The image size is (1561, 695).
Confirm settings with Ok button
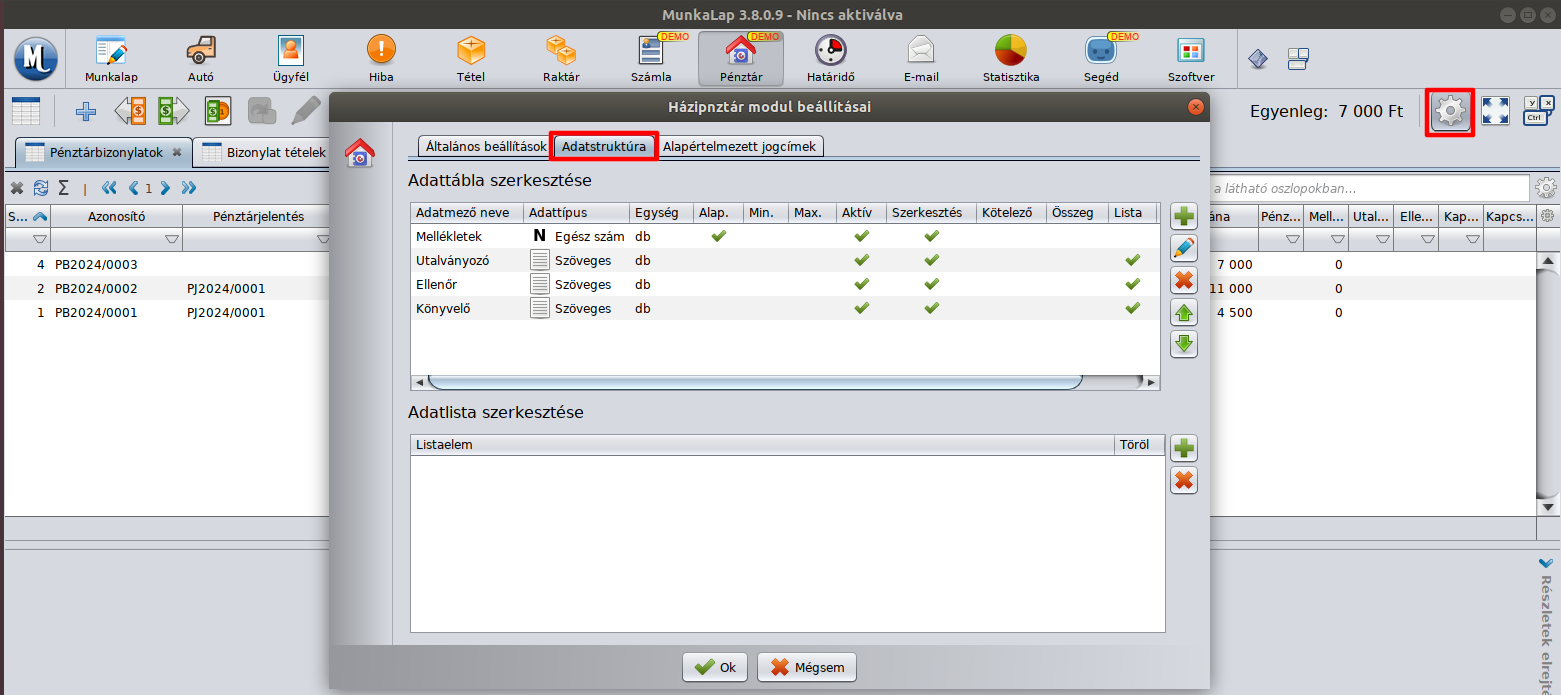point(716,667)
